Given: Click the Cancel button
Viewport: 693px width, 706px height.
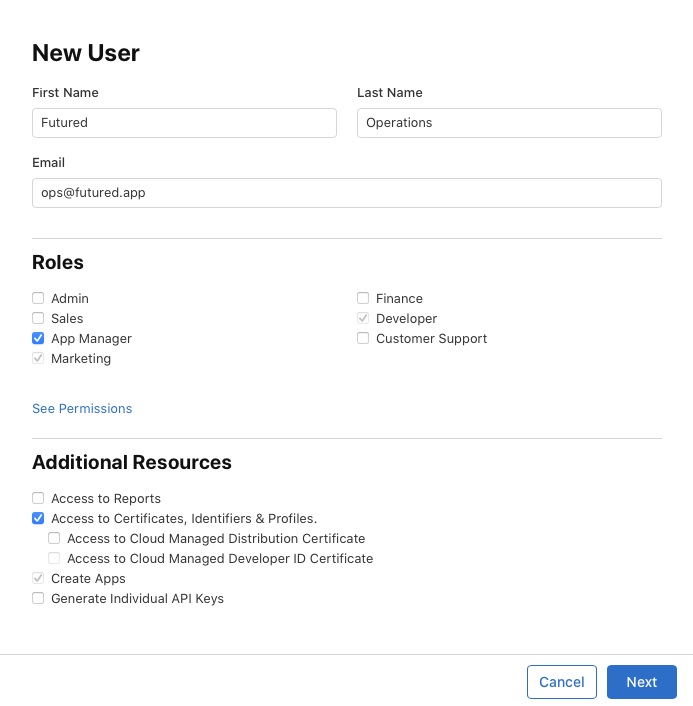Looking at the screenshot, I should (x=561, y=682).
